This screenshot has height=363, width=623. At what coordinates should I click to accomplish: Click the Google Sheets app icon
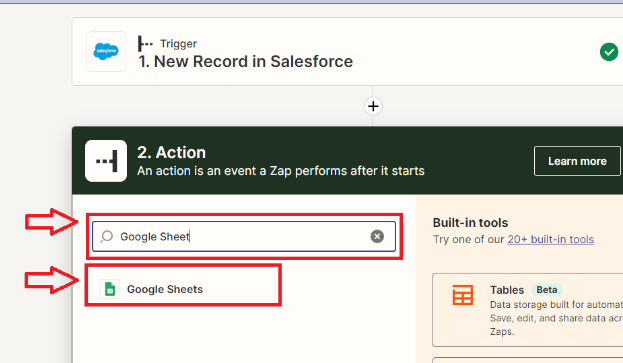coord(110,289)
